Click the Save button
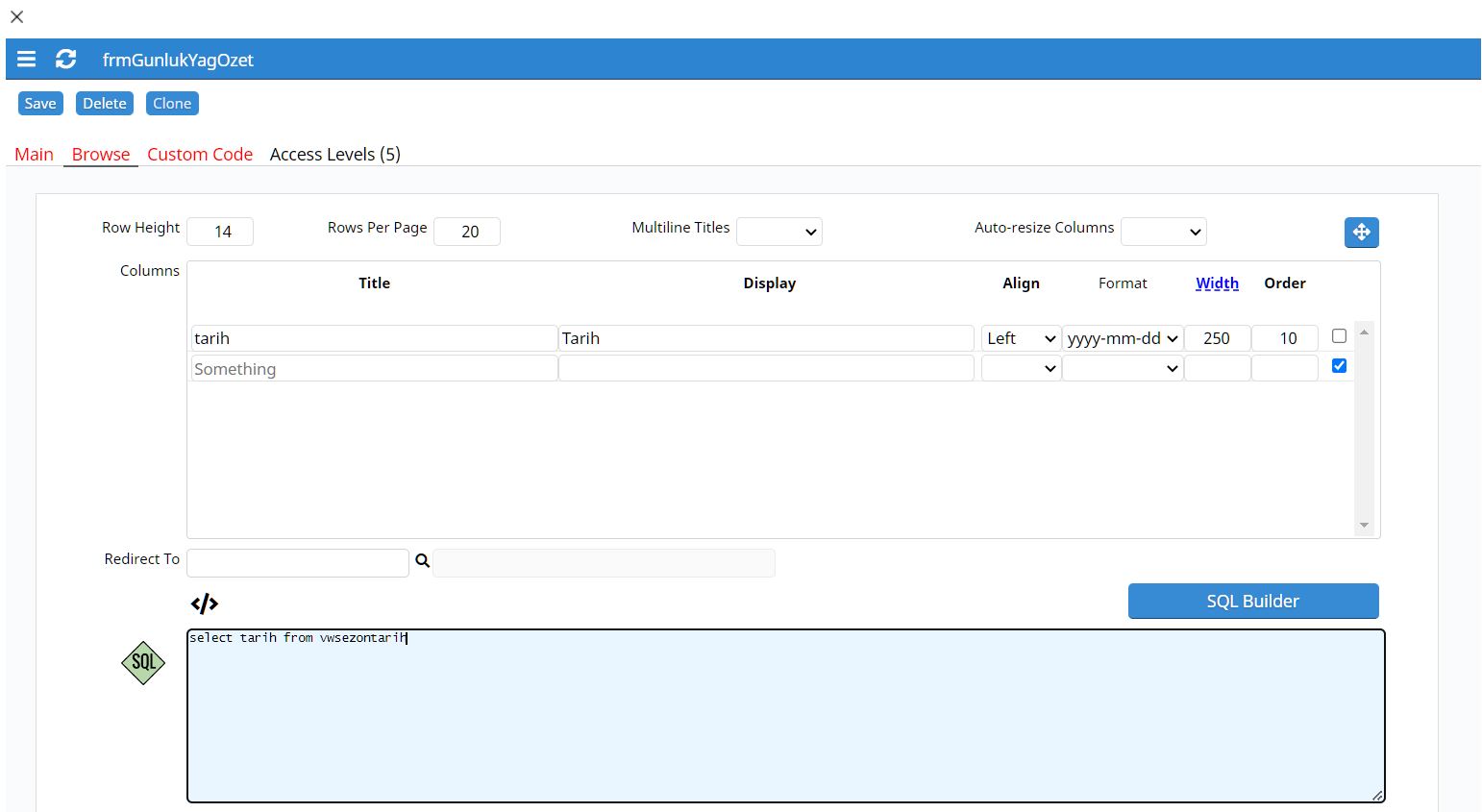This screenshot has height=812, width=1482. pos(40,104)
